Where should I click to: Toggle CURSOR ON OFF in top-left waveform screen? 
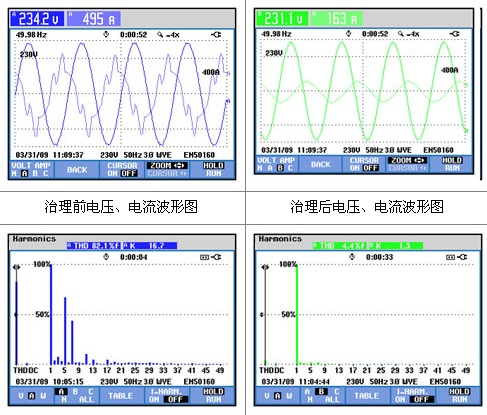tap(122, 169)
